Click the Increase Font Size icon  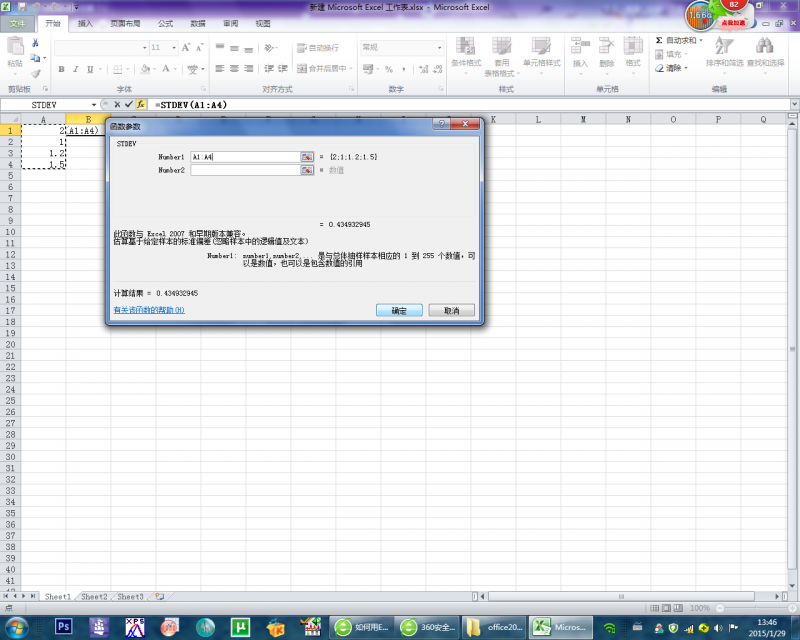186,47
